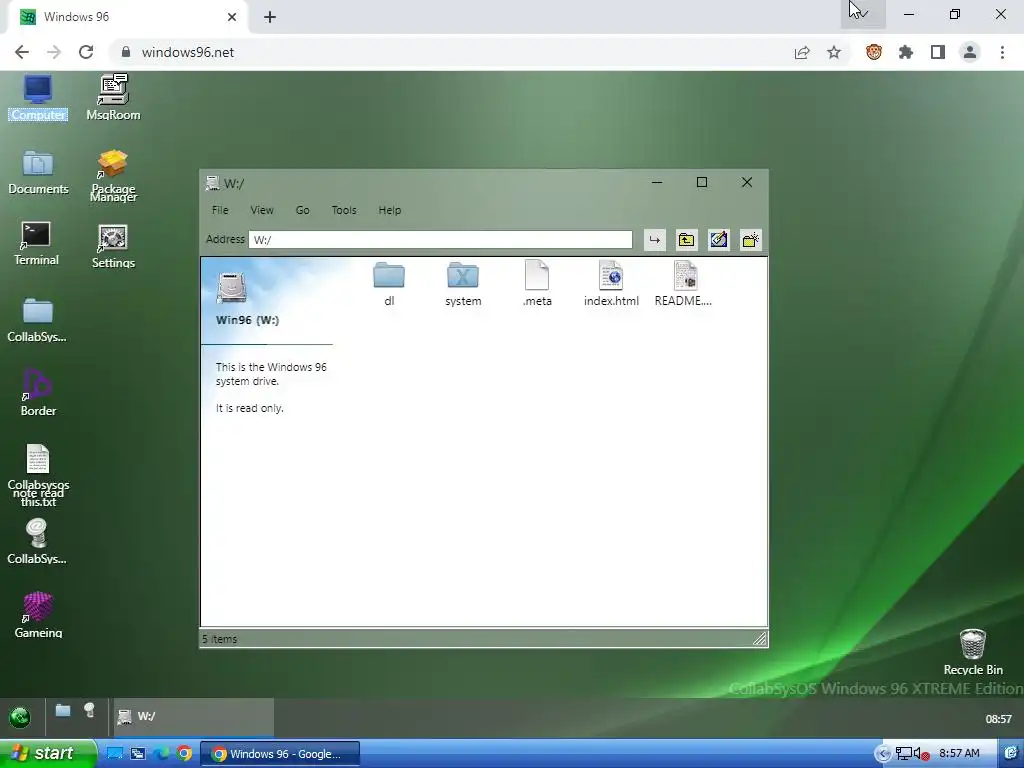This screenshot has width=1024, height=768.
Task: Open the Go menu in explorer
Action: 302,210
